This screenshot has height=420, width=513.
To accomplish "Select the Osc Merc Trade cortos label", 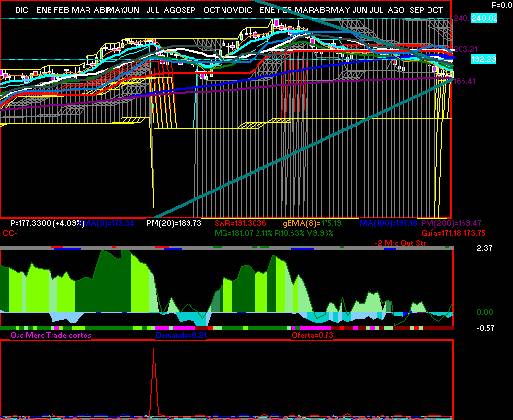I will pos(51,335).
